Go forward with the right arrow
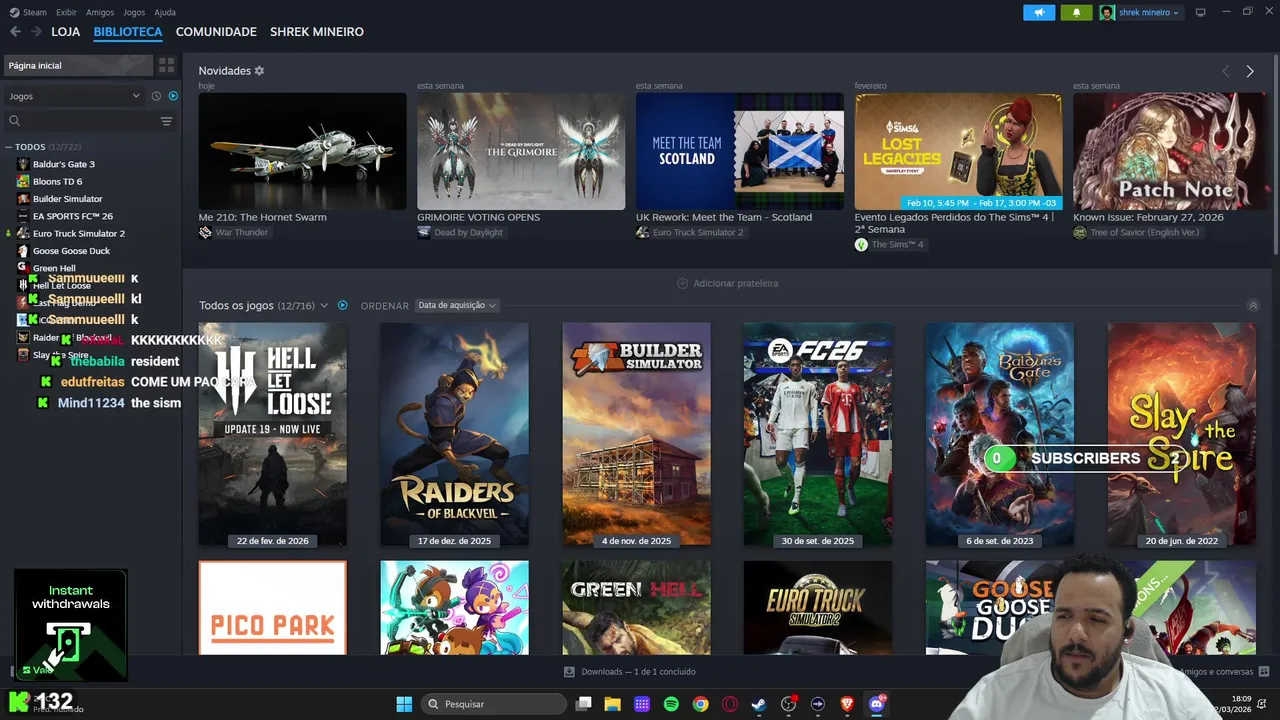 (x=36, y=32)
